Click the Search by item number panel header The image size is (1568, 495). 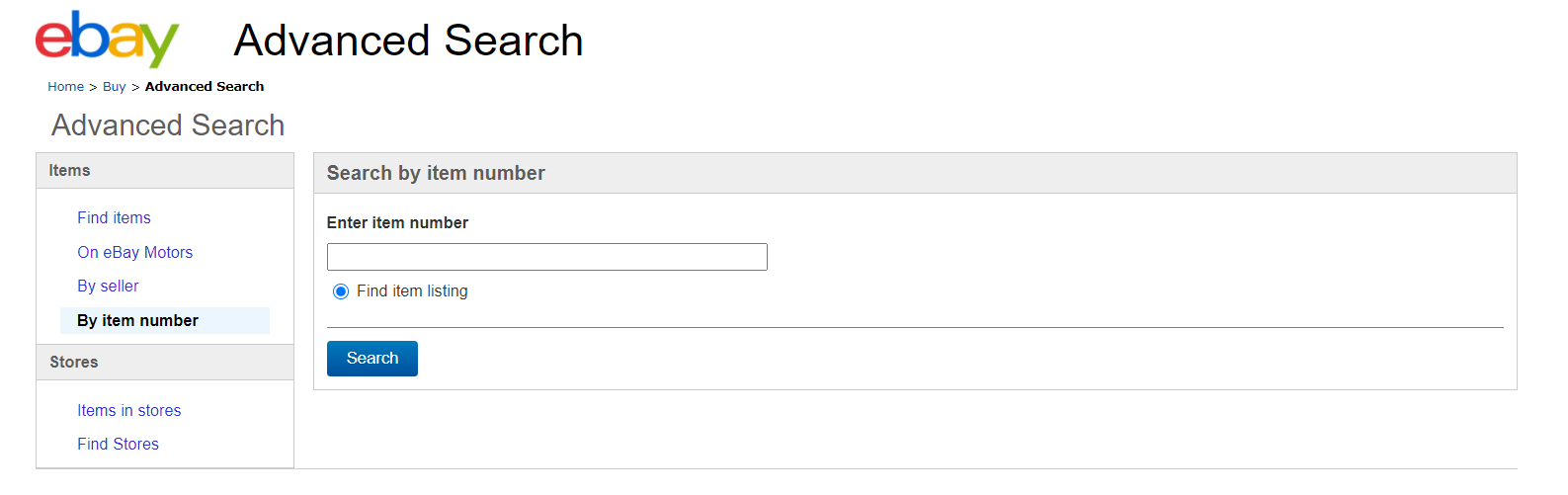click(436, 174)
